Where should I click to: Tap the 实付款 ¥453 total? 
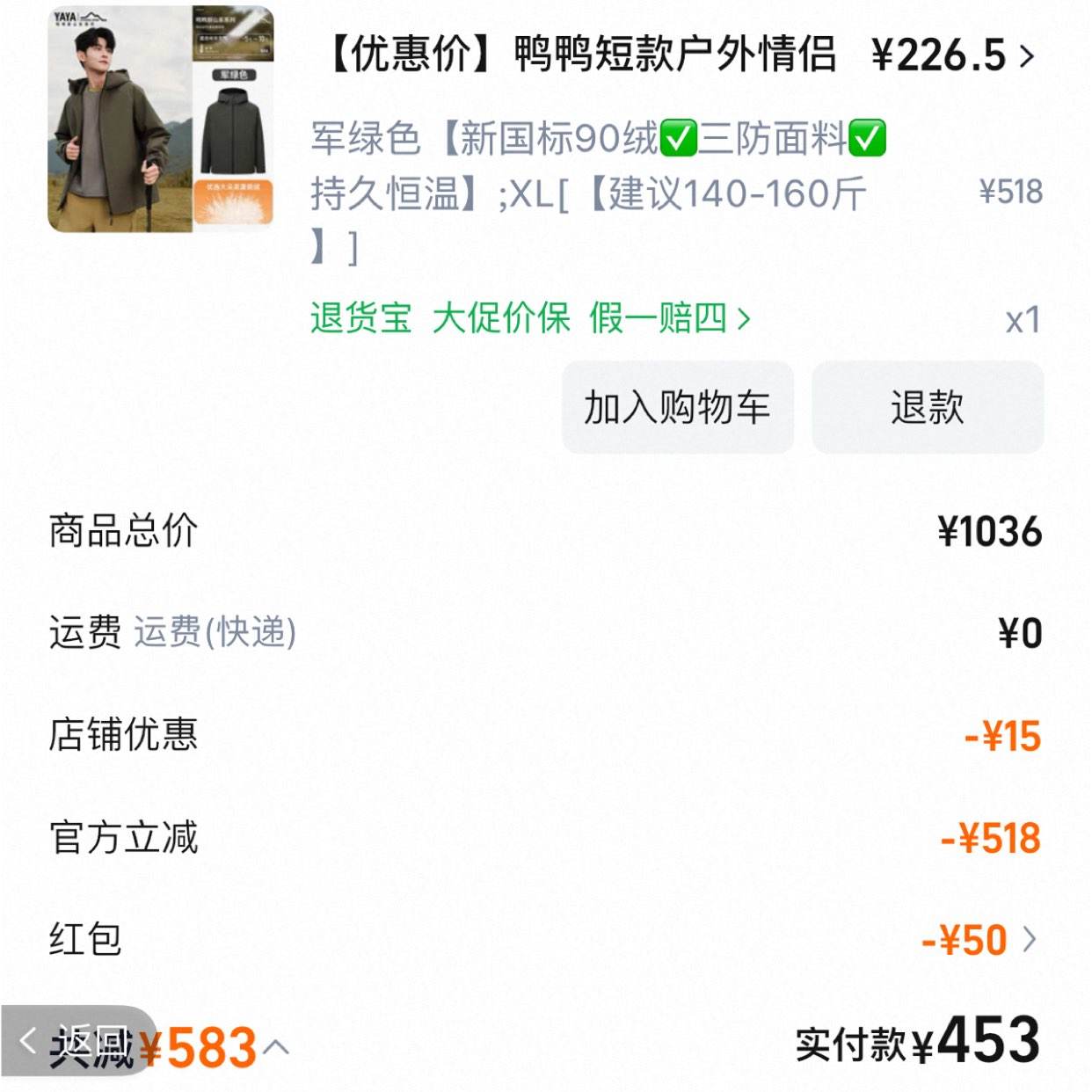(x=919, y=1041)
